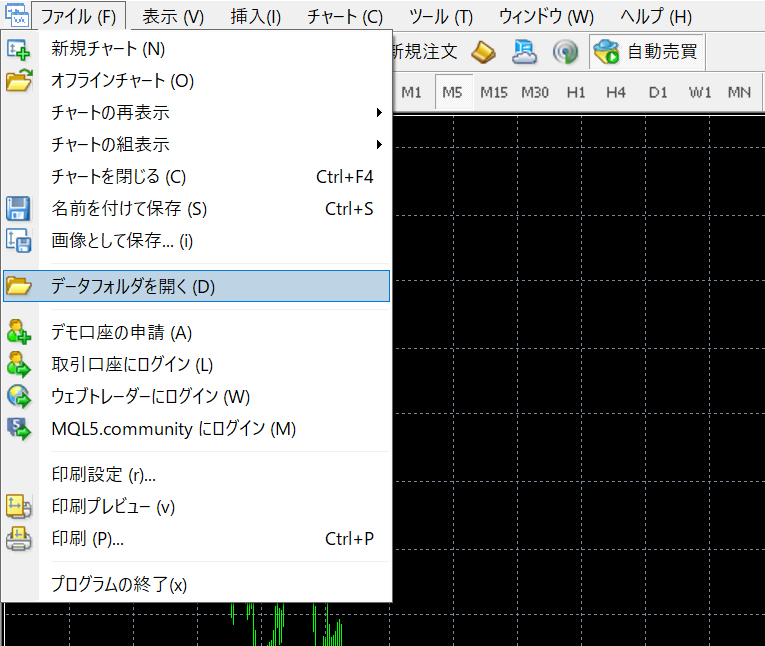This screenshot has width=765, height=646.
Task: Switch to MN timeframe
Action: click(739, 92)
